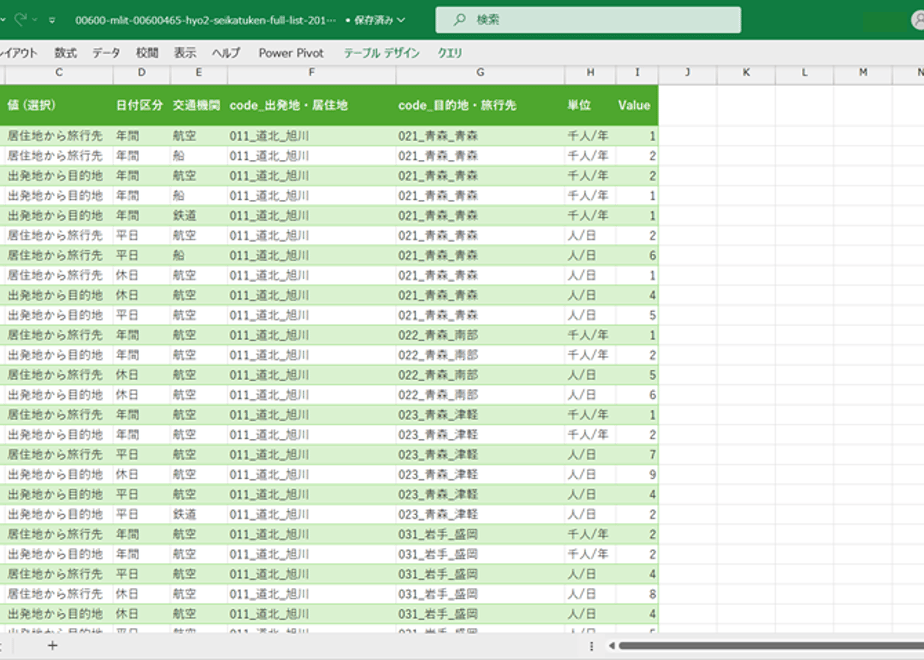Click the Value table header cell

click(637, 105)
